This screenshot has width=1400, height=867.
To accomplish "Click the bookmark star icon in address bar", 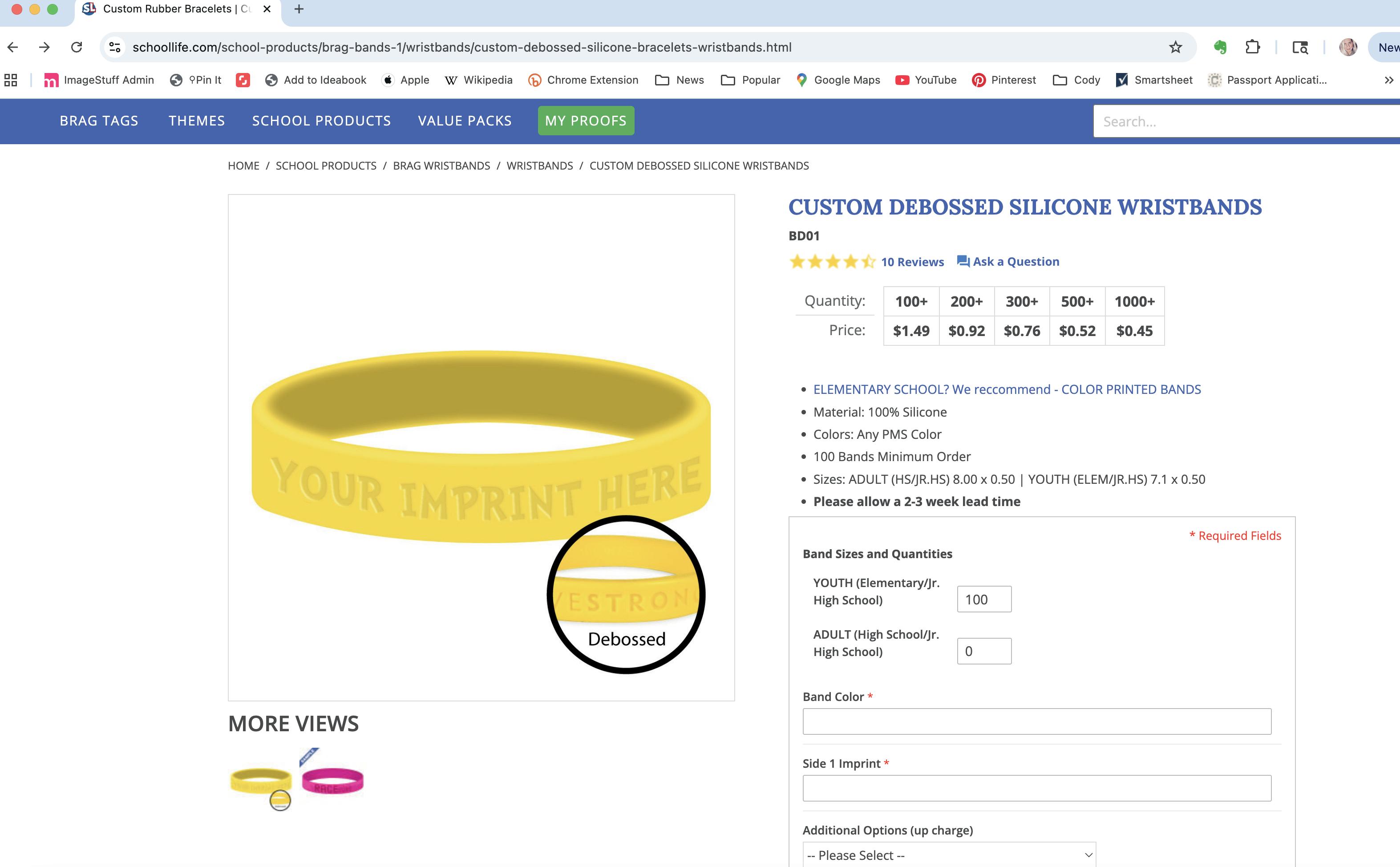I will (x=1175, y=47).
